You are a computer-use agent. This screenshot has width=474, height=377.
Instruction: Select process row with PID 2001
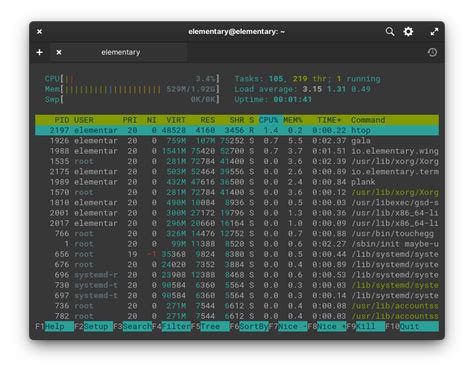(237, 213)
